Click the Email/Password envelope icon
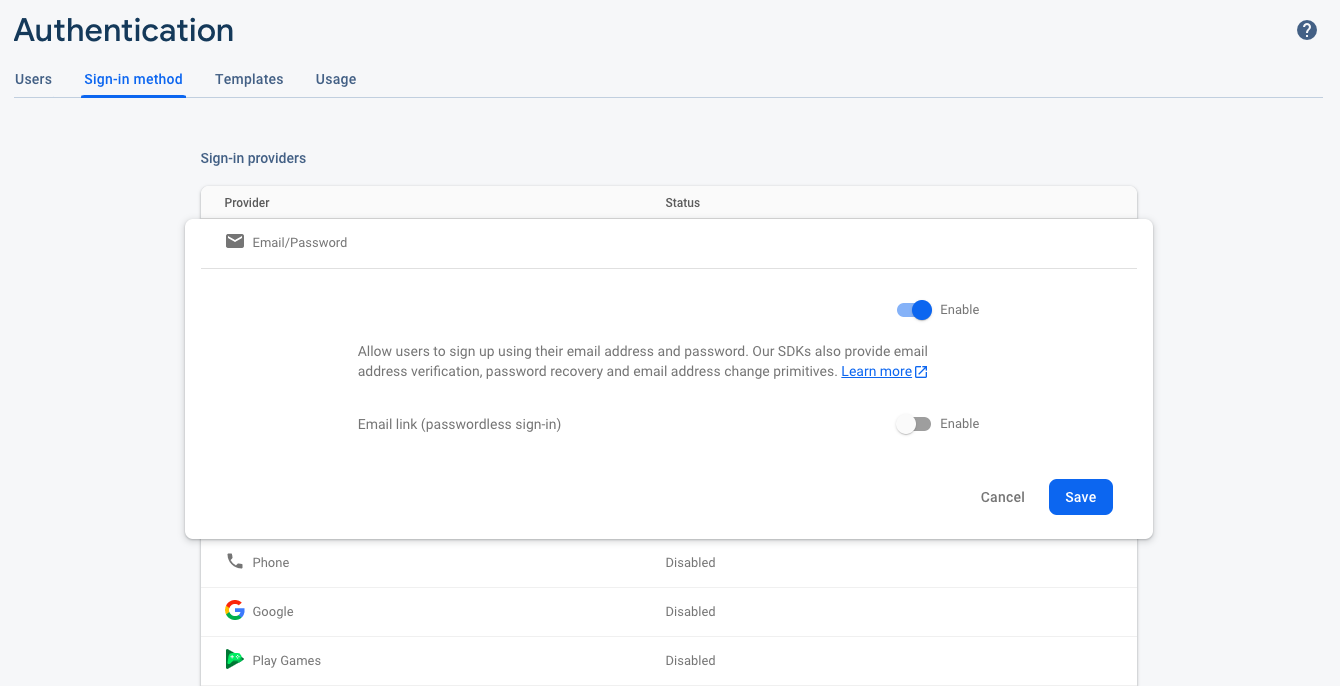The width and height of the screenshot is (1340, 686). coord(235,241)
